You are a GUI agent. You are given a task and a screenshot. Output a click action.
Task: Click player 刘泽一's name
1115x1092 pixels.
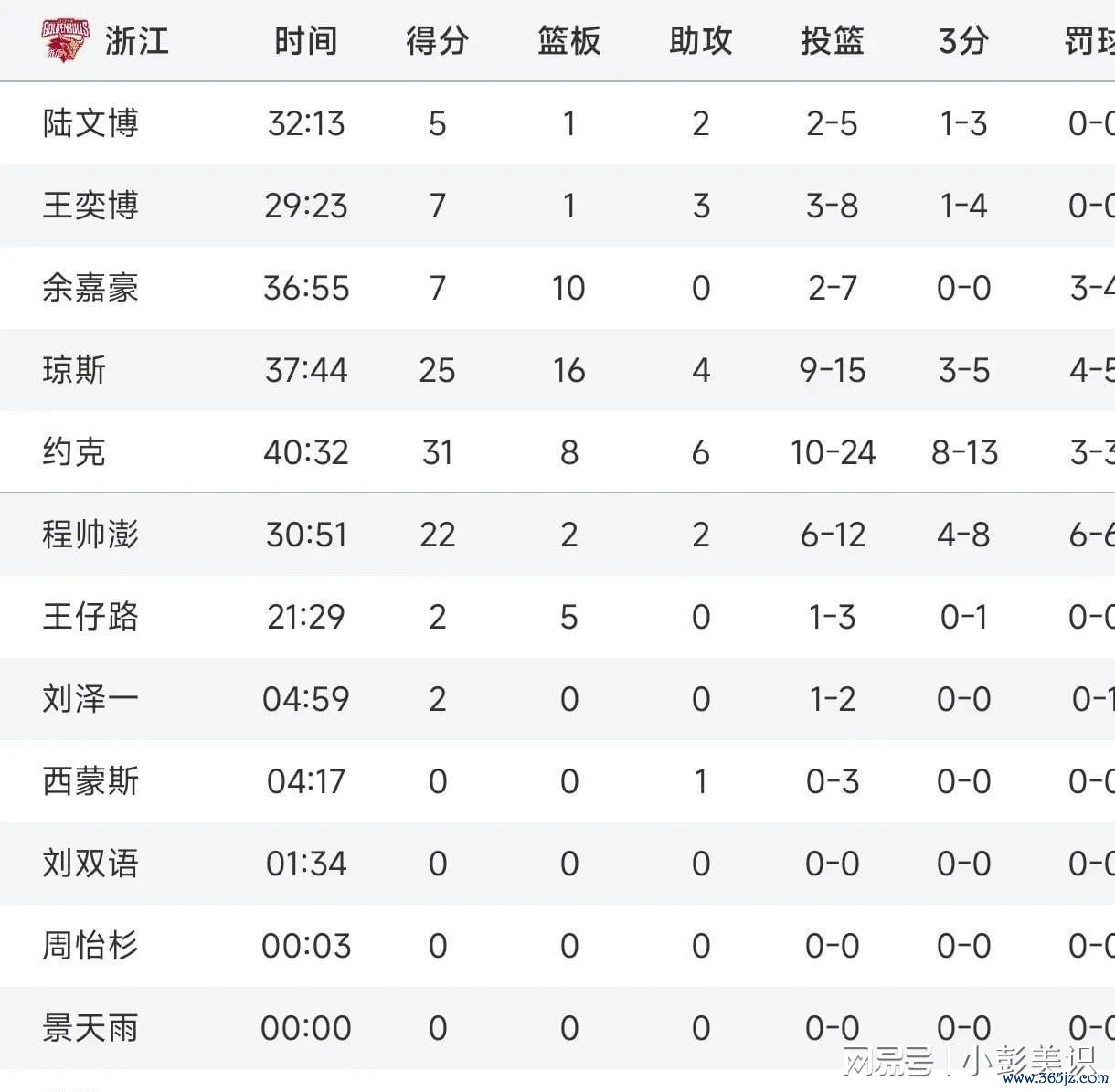point(90,699)
